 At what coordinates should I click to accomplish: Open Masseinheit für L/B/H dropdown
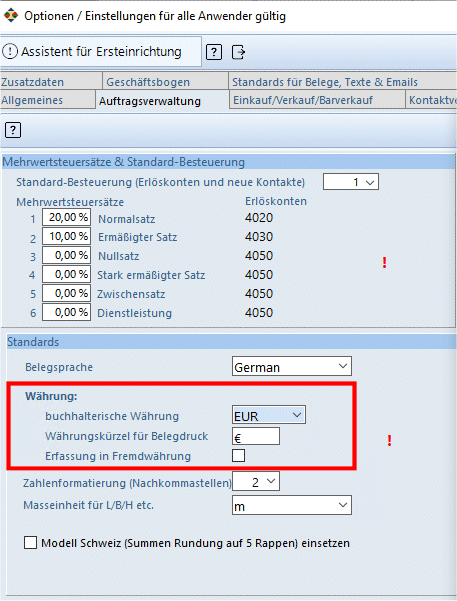(292, 505)
